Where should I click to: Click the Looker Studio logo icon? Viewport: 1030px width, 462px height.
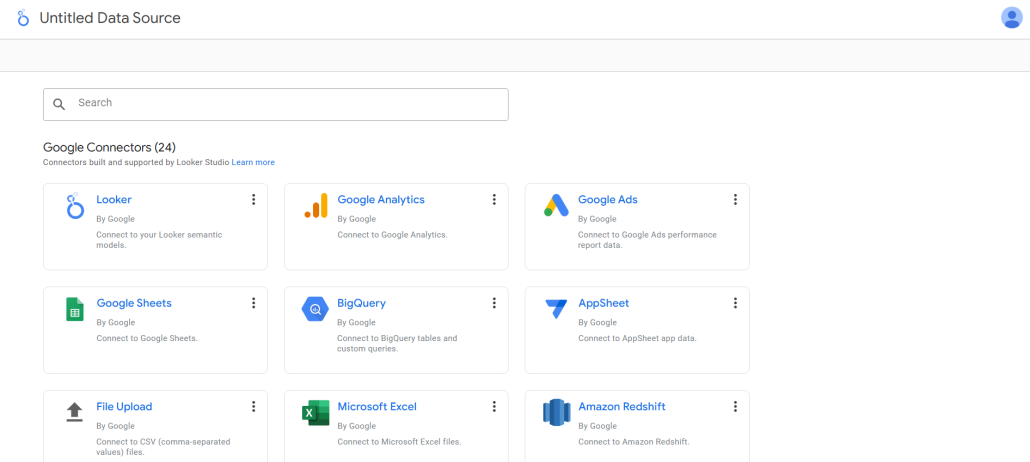pos(23,18)
